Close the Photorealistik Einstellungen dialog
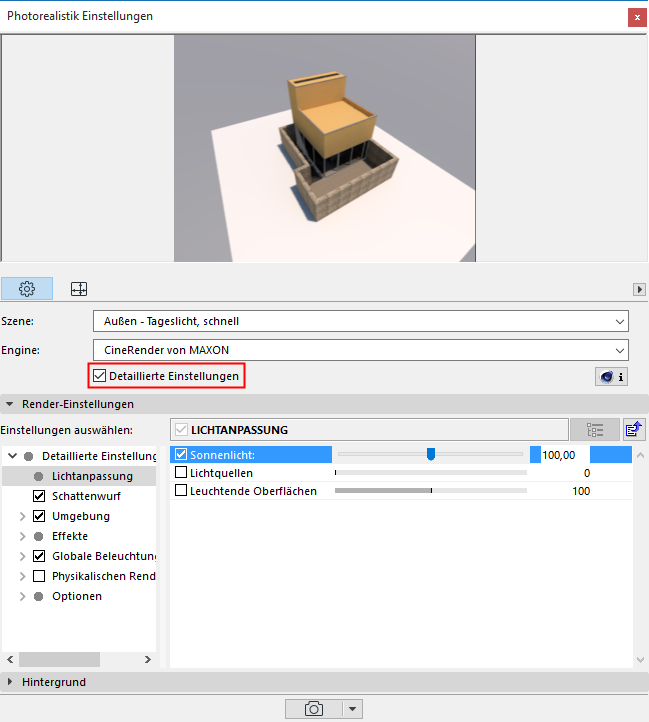Screen dimensions: 649x722 637,17
